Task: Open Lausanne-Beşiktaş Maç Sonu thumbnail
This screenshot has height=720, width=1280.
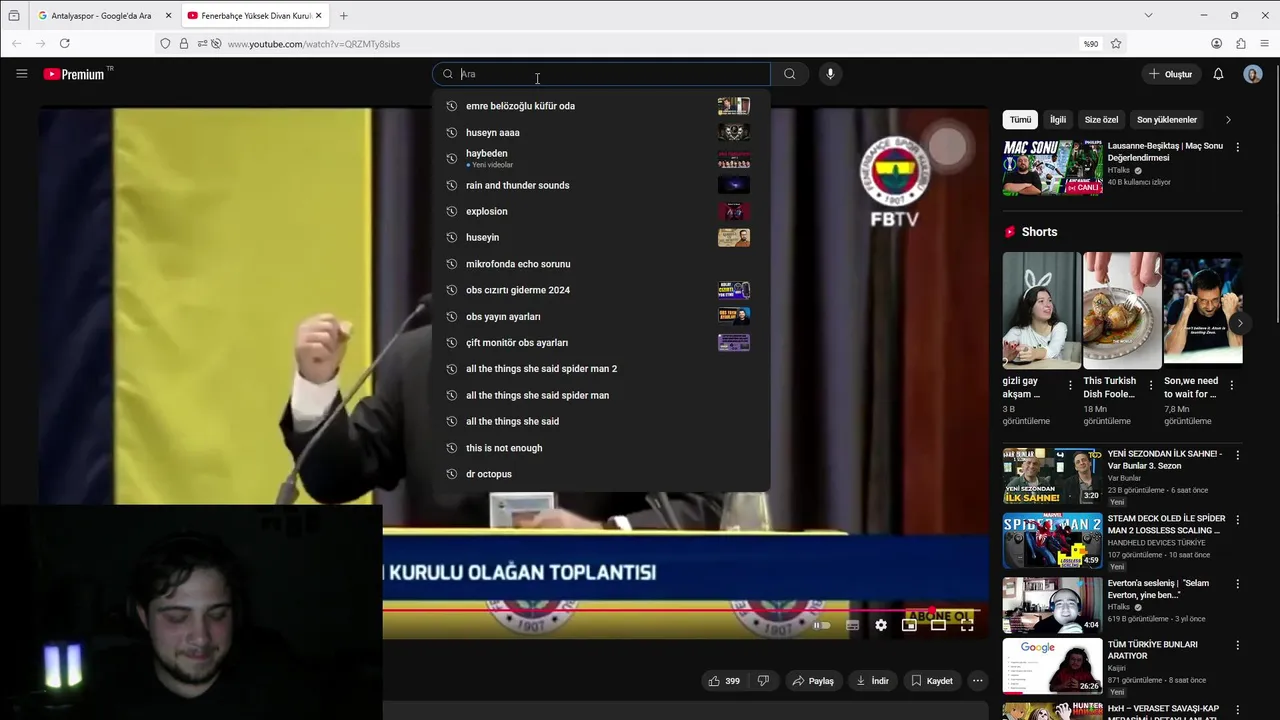Action: (1053, 167)
